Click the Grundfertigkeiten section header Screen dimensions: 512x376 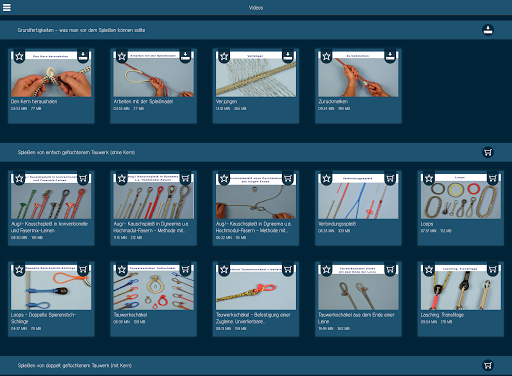tap(256, 30)
